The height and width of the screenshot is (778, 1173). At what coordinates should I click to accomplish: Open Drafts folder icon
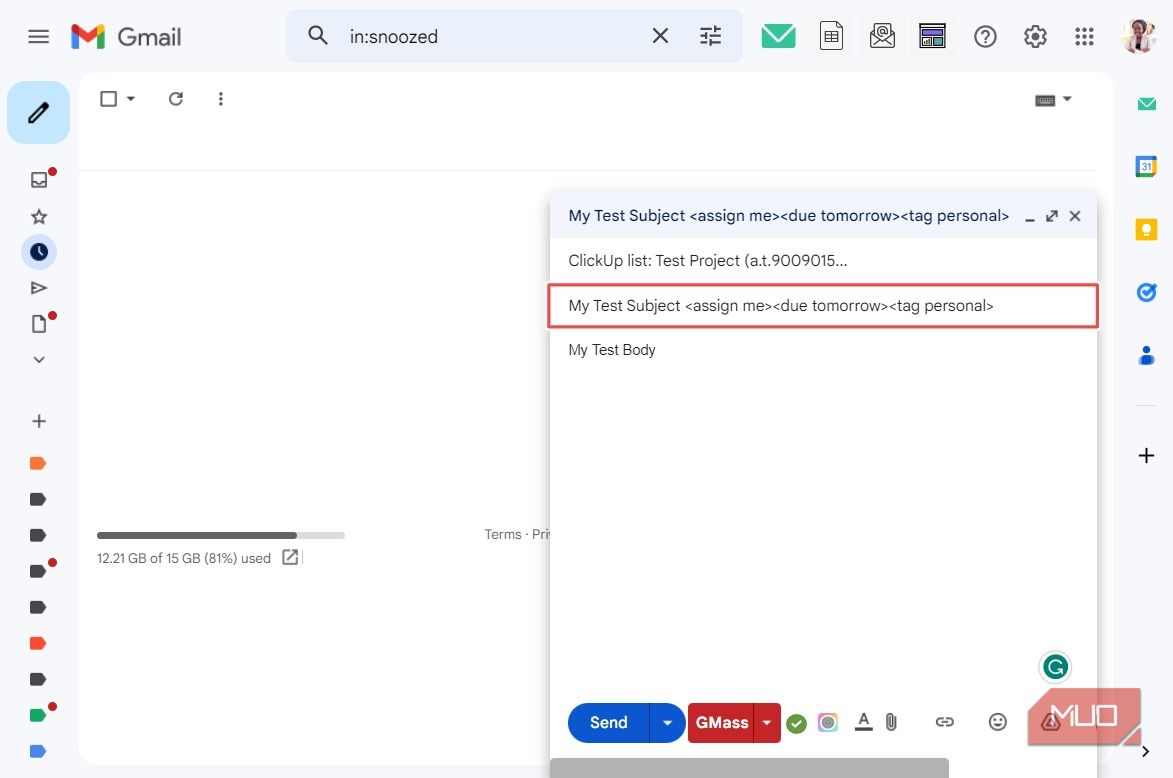[39, 324]
